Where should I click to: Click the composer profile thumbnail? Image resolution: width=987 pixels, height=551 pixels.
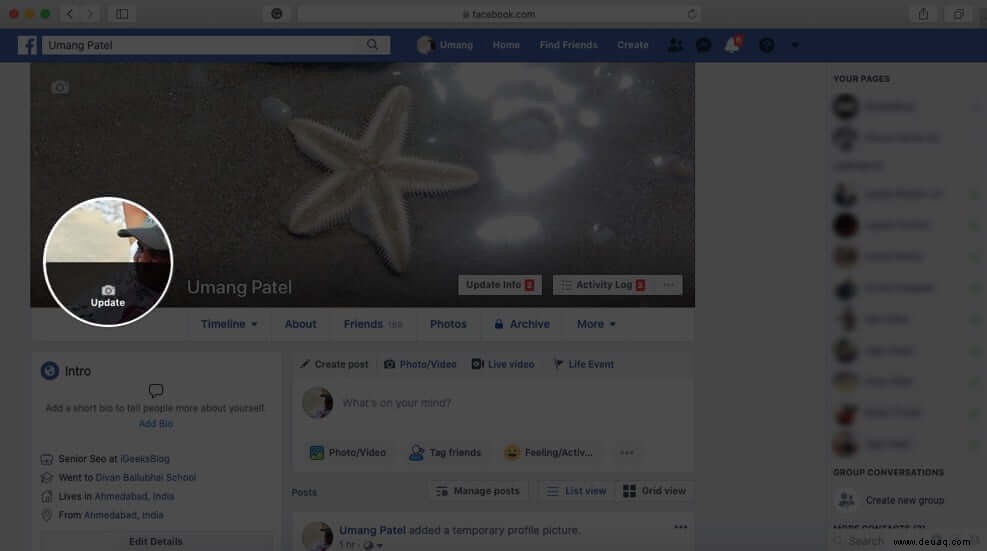pos(317,402)
